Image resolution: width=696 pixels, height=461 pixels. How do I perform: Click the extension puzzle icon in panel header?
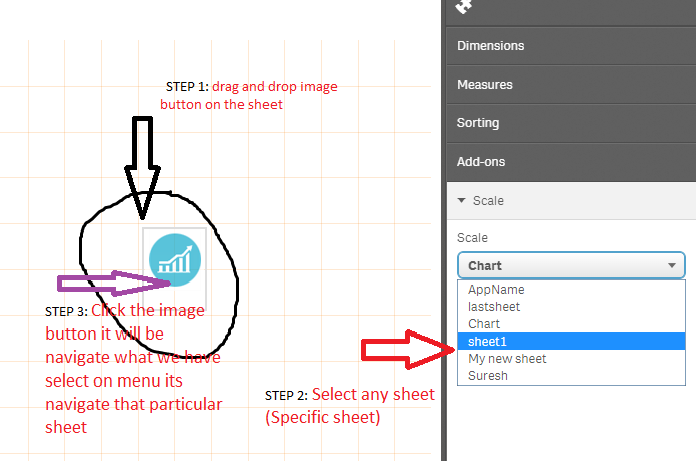coord(464,6)
